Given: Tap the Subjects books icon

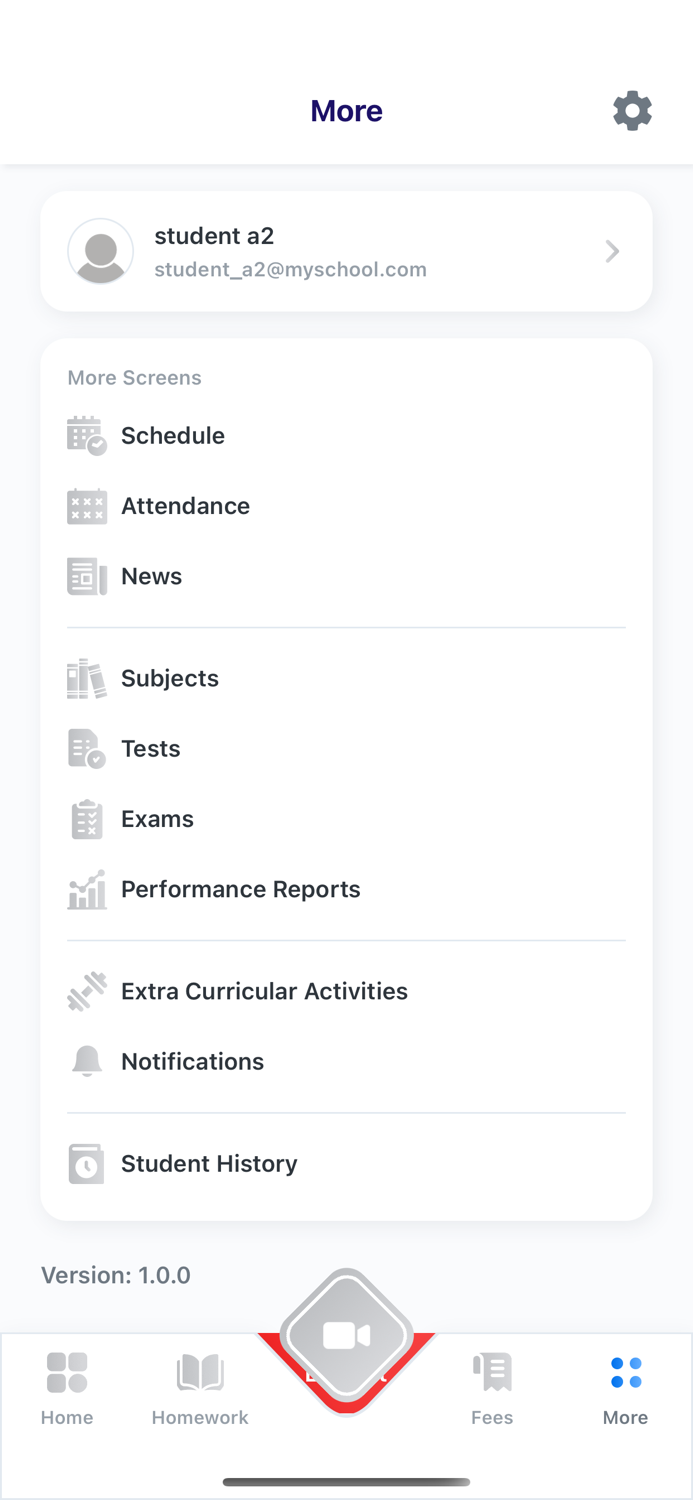Looking at the screenshot, I should point(87,679).
